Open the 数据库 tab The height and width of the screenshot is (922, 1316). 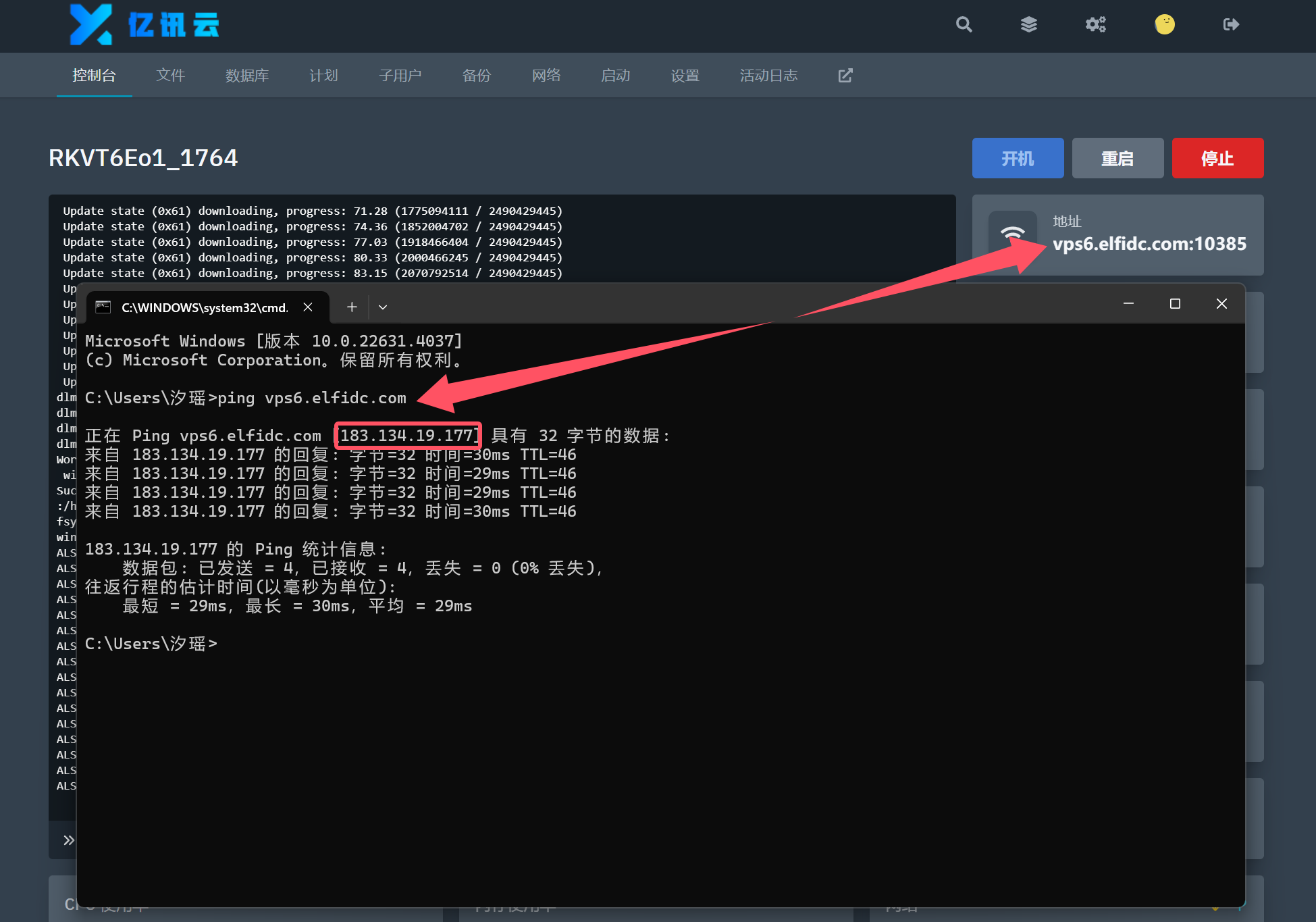[247, 76]
